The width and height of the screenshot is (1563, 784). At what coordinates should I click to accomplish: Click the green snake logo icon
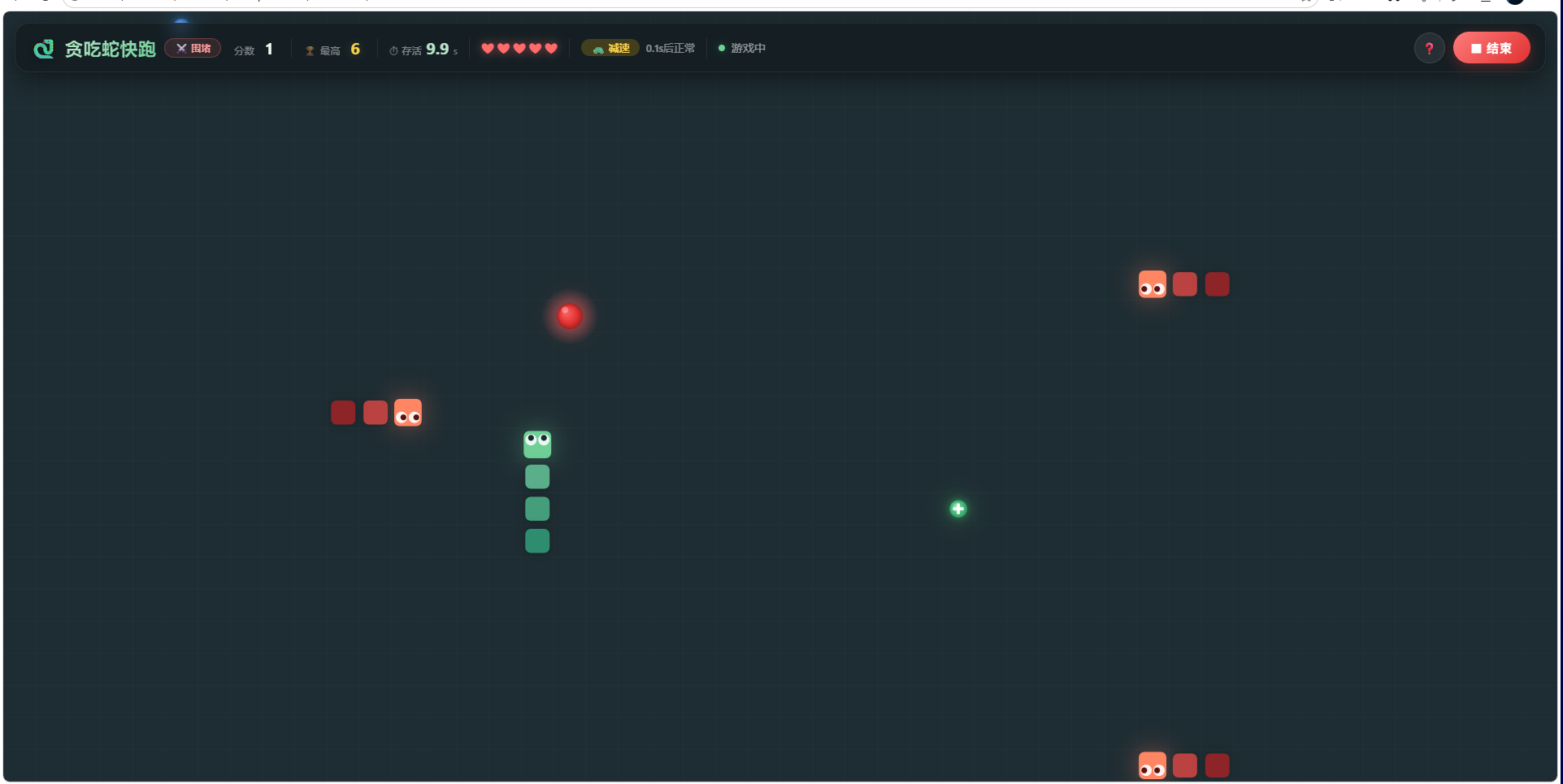[44, 49]
